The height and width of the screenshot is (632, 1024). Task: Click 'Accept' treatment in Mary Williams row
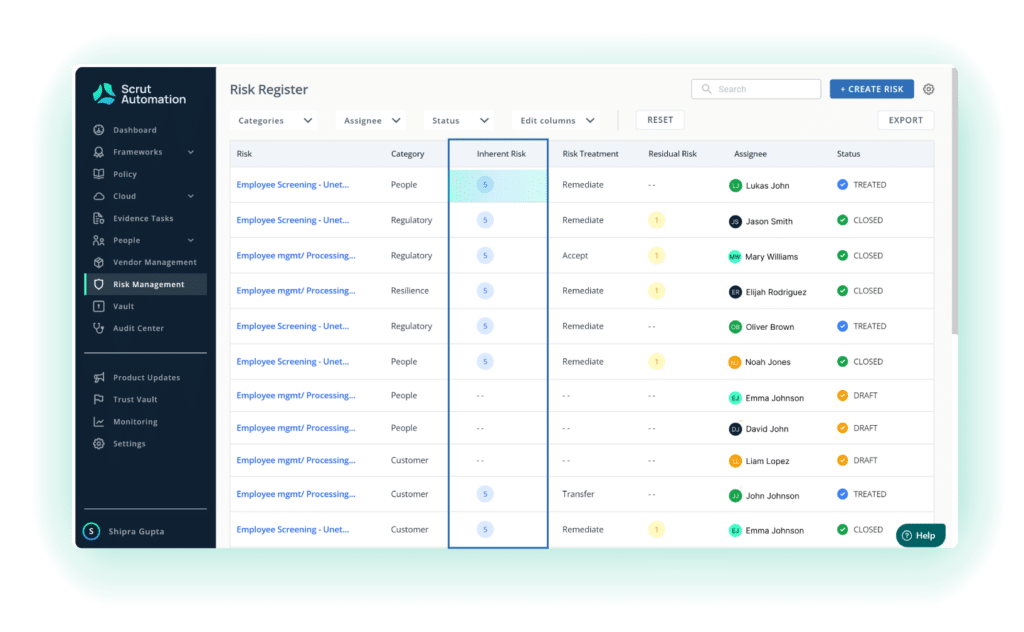coord(575,255)
